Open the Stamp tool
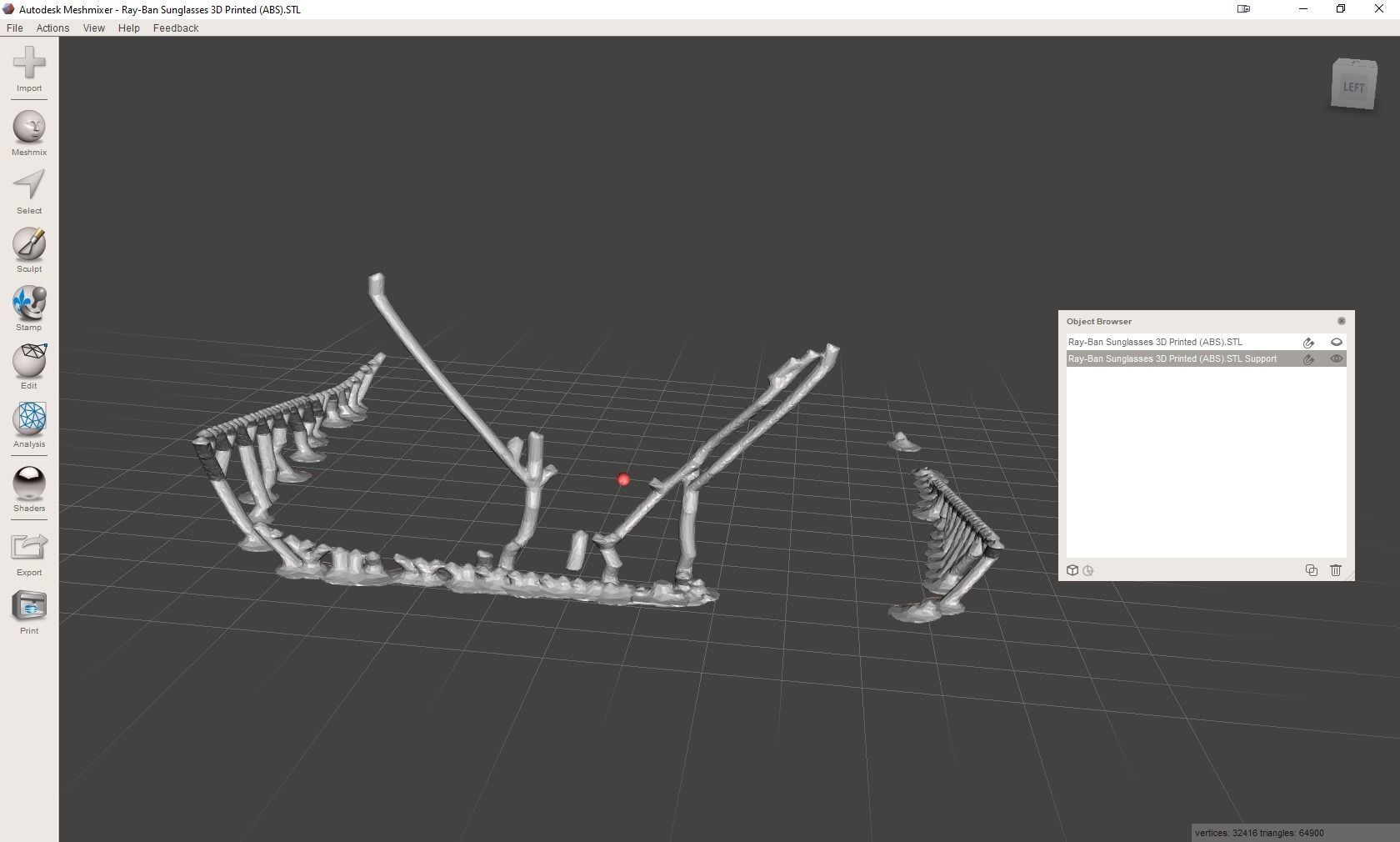Screen dimensions: 1400x842 [x=29, y=308]
